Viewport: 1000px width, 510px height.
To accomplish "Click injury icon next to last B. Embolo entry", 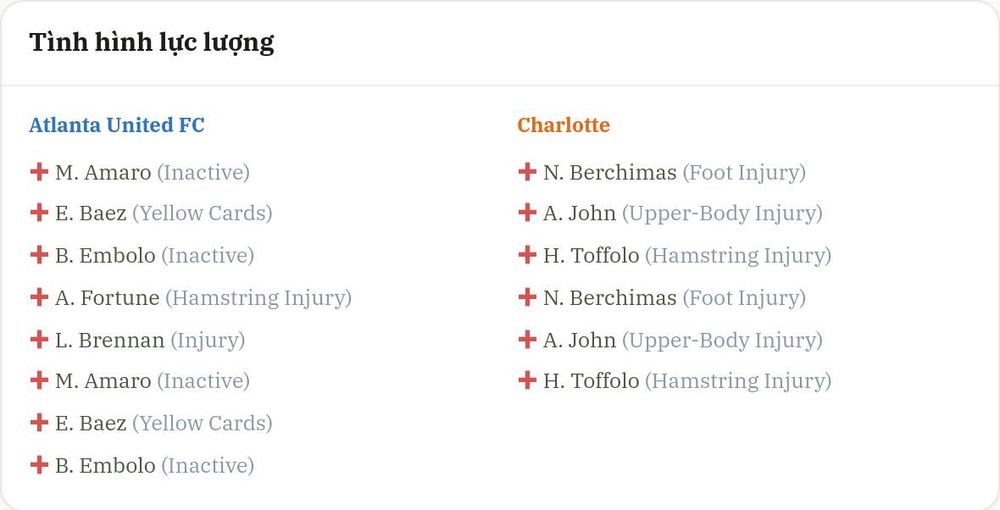I will 39,465.
